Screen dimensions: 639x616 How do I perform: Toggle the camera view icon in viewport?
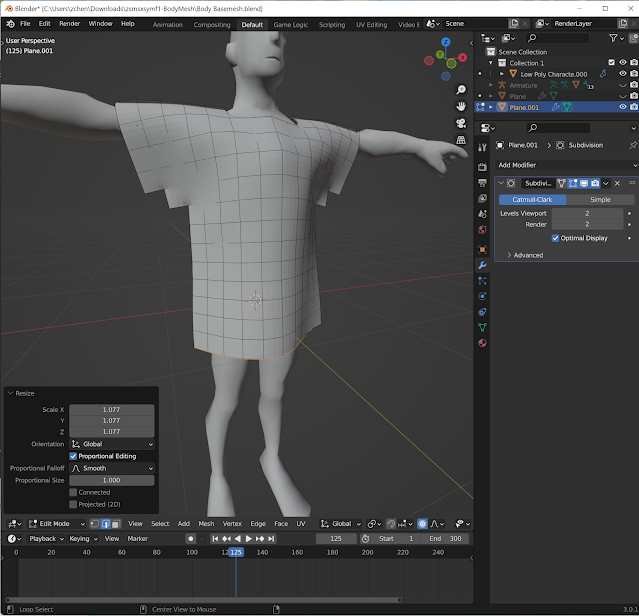[460, 123]
